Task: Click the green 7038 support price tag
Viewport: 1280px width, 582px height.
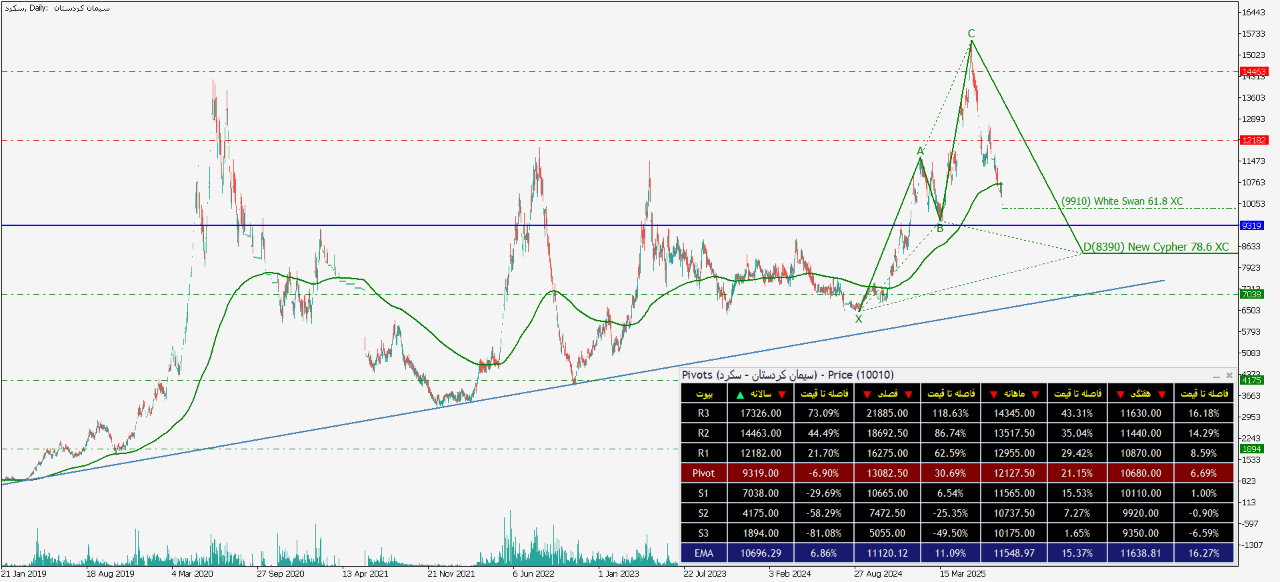Action: click(1253, 294)
